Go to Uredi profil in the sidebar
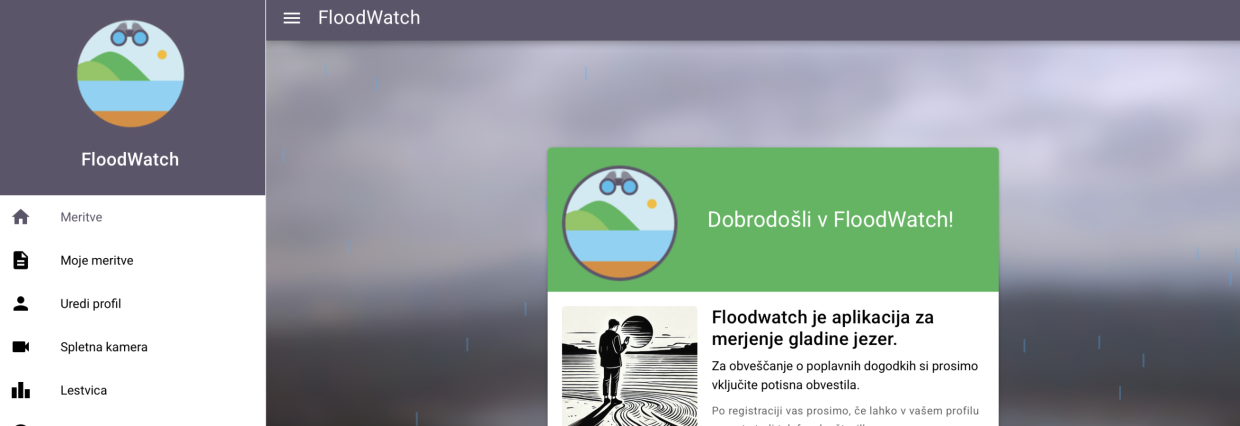The height and width of the screenshot is (426, 1240). click(132, 303)
